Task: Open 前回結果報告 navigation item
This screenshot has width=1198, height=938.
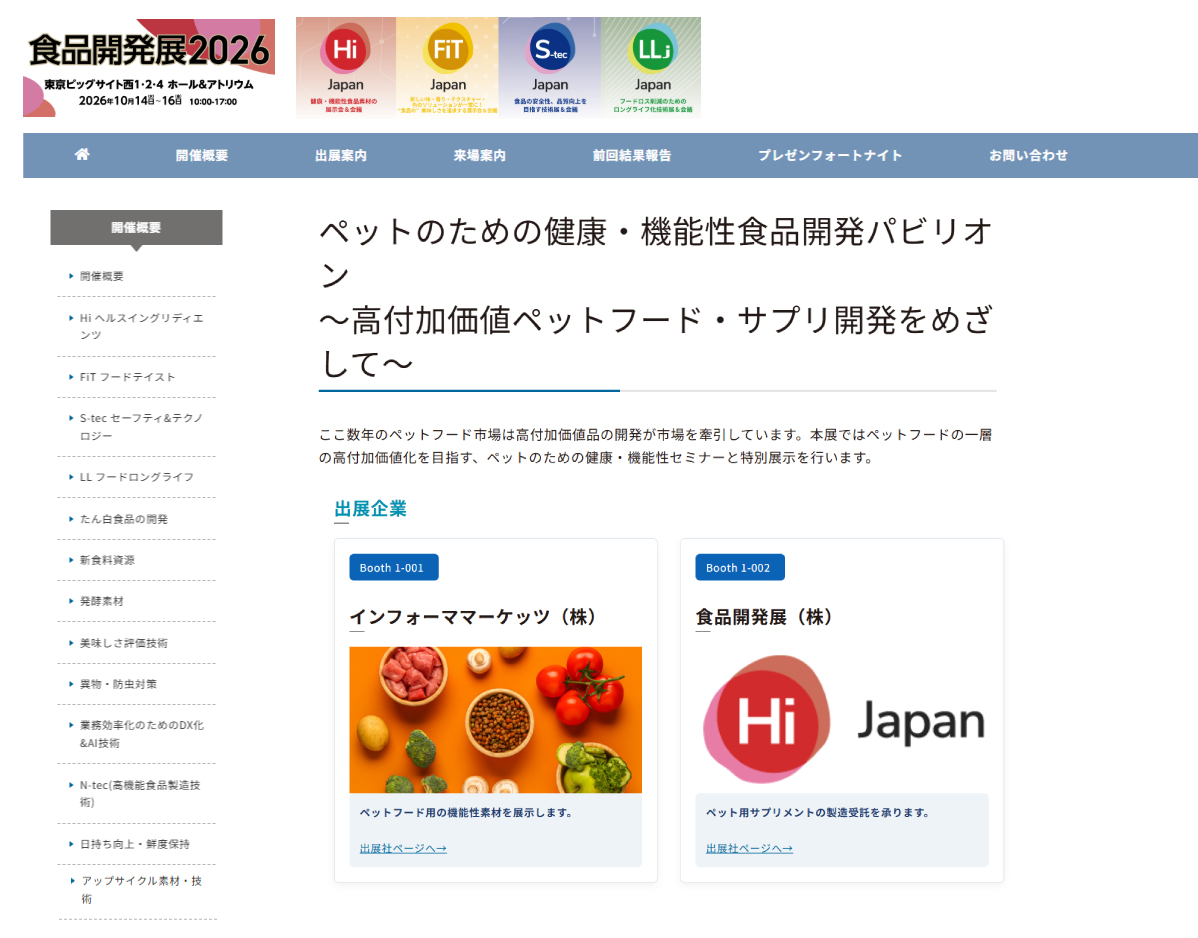Action: [631, 156]
